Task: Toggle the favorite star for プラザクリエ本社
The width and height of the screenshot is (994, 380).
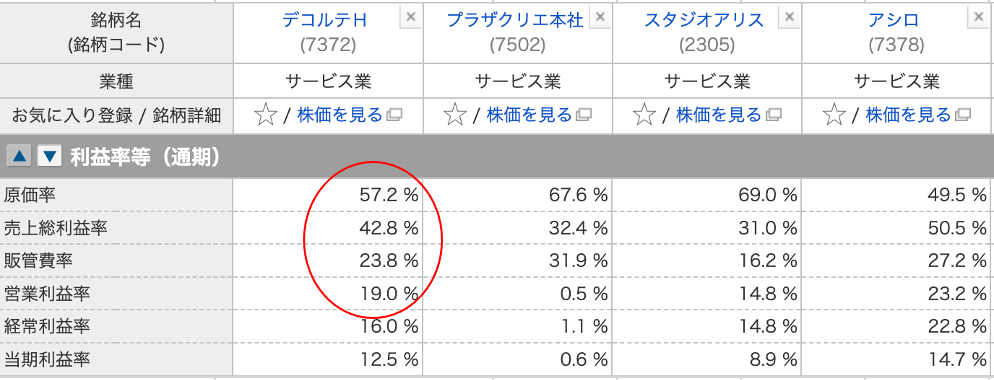Action: click(x=455, y=115)
